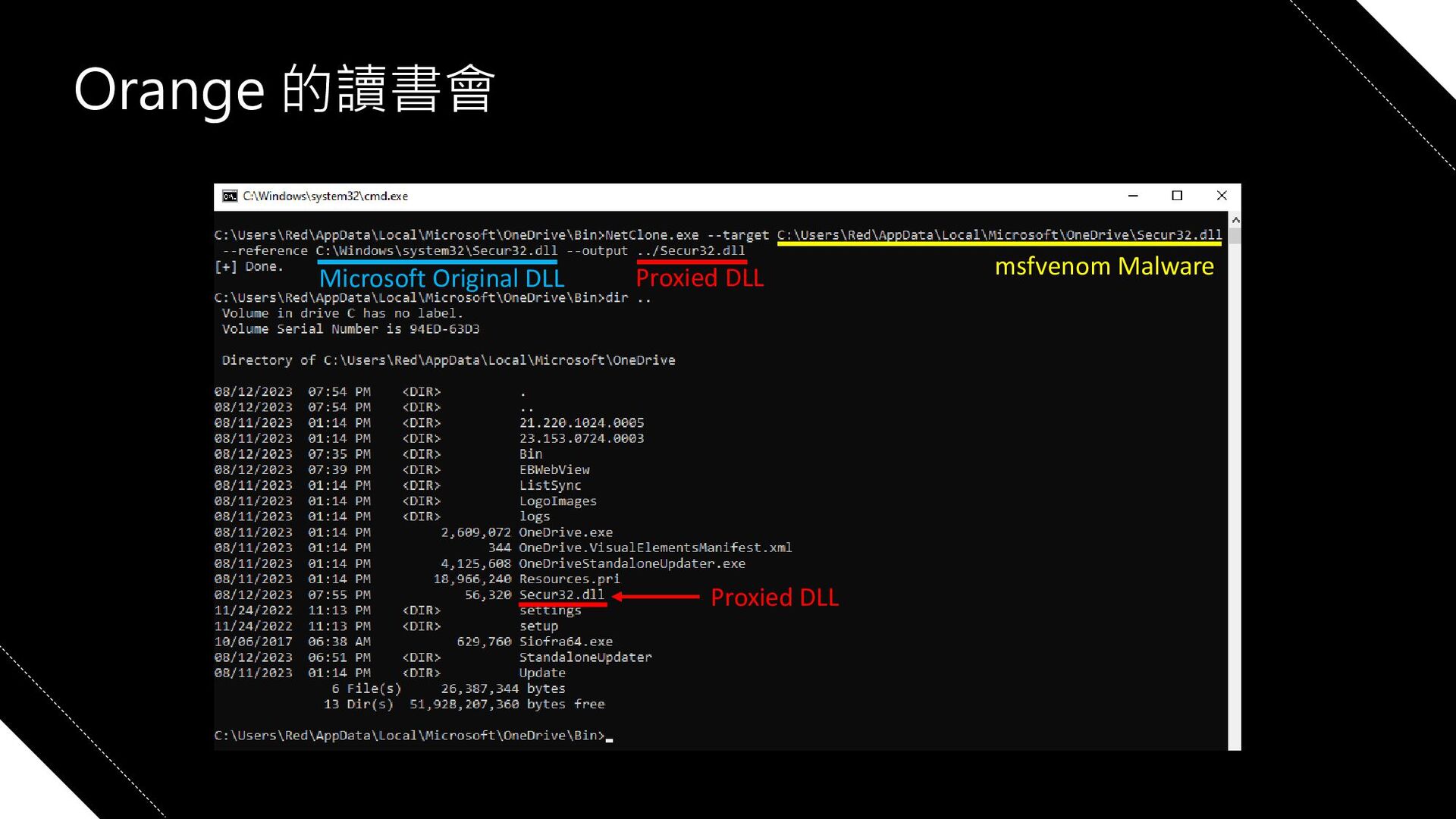Click the final command prompt line
The height and width of the screenshot is (819, 1456).
413,736
